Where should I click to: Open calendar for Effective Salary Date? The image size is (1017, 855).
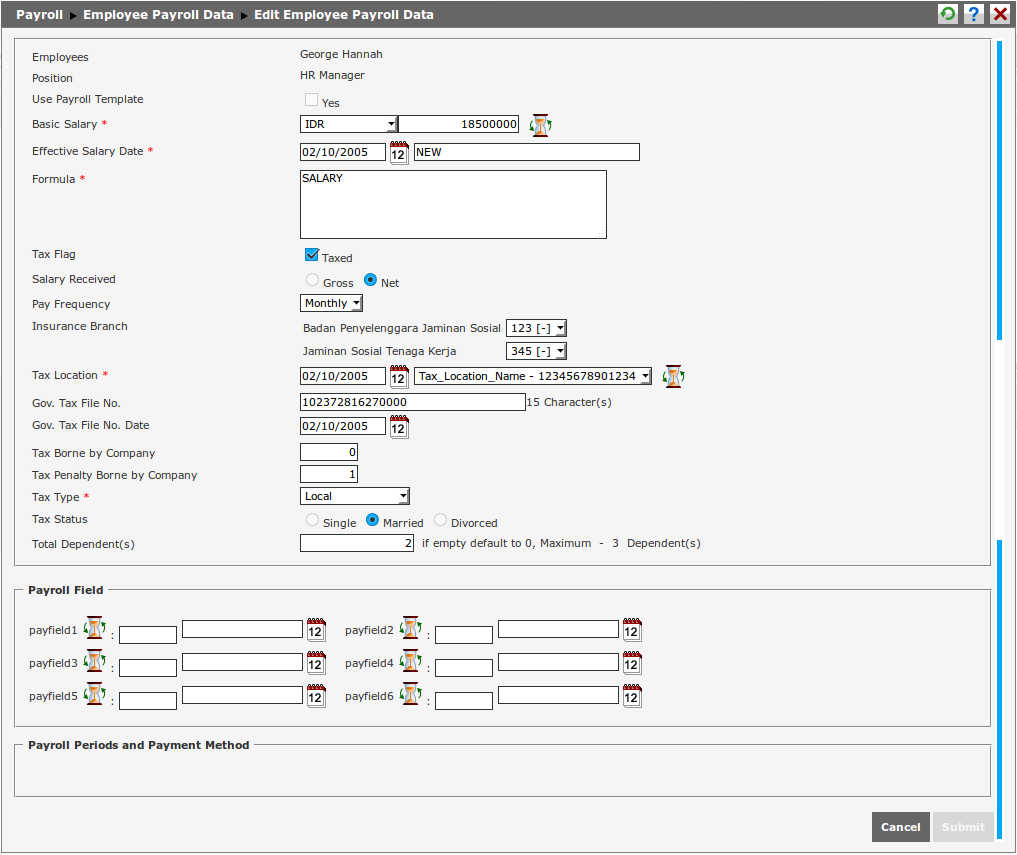[399, 153]
